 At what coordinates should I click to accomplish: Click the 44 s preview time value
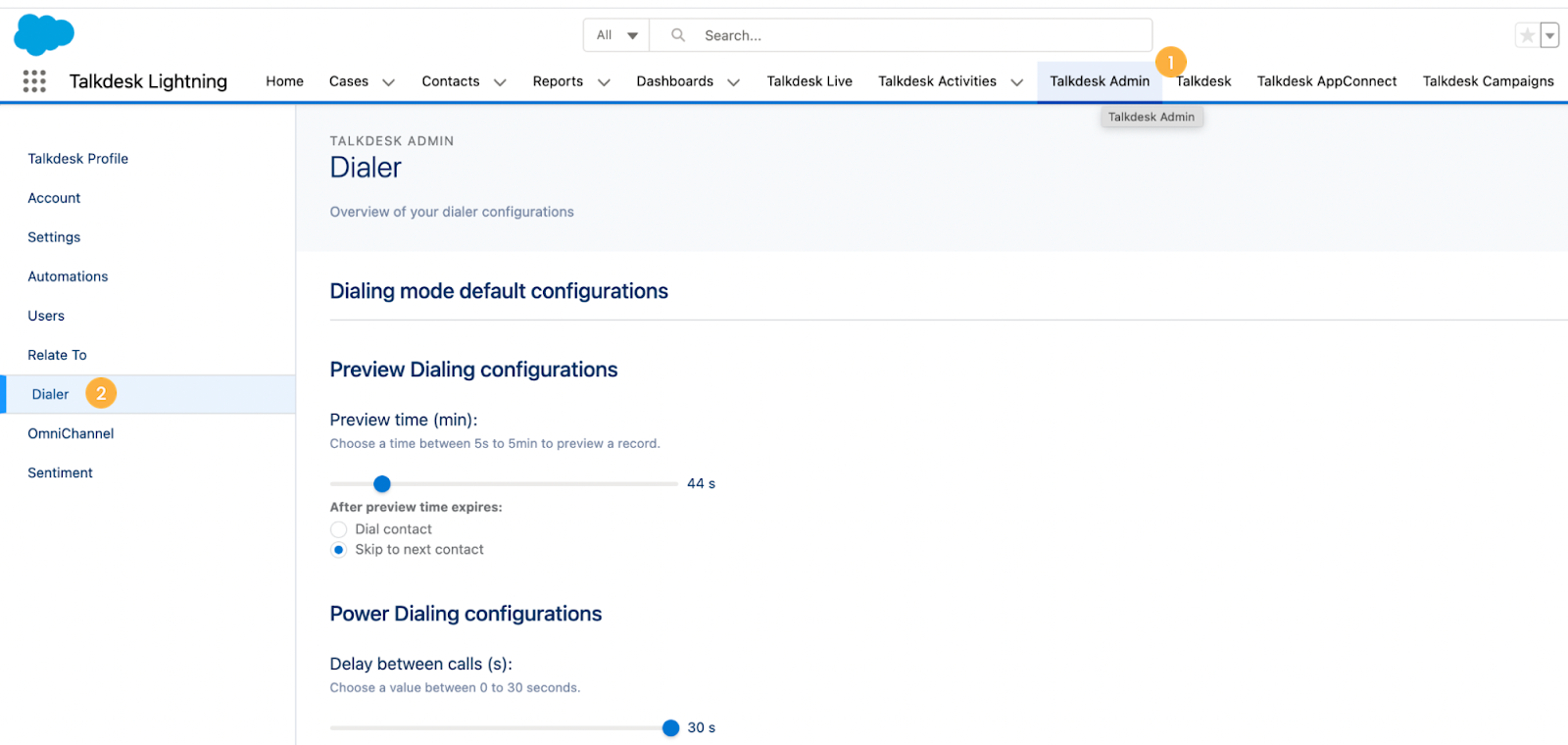[x=701, y=483]
